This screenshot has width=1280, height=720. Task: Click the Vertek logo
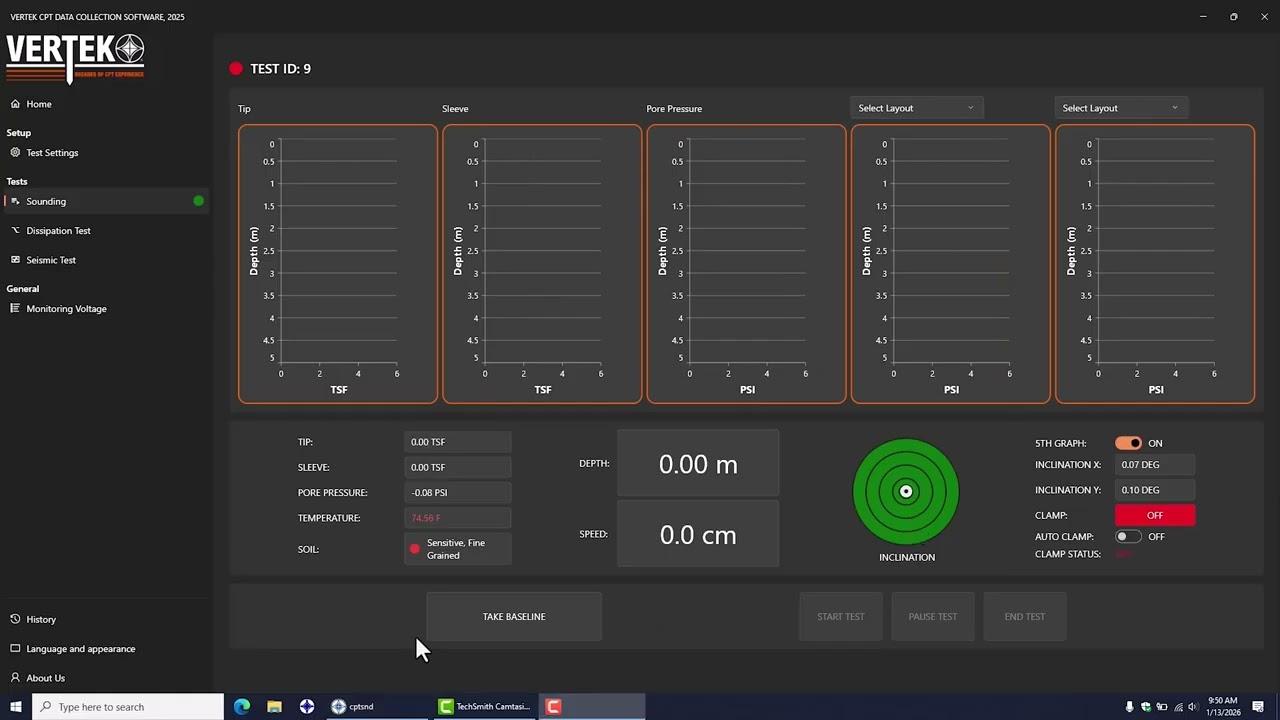[x=75, y=58]
